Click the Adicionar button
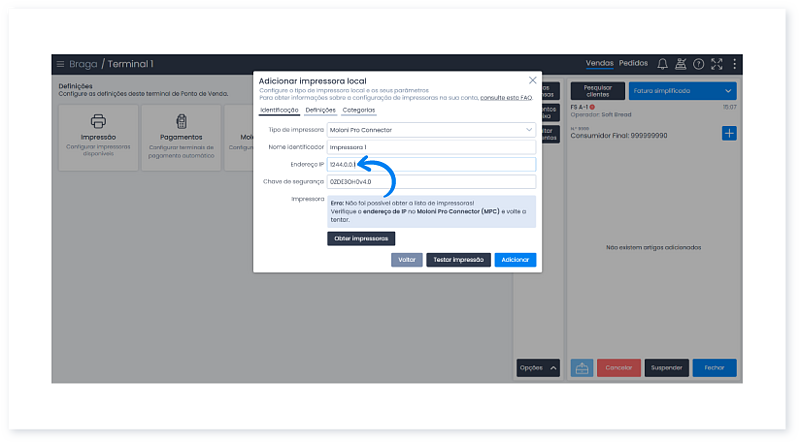Viewport: 800px width, 444px height. tap(515, 260)
